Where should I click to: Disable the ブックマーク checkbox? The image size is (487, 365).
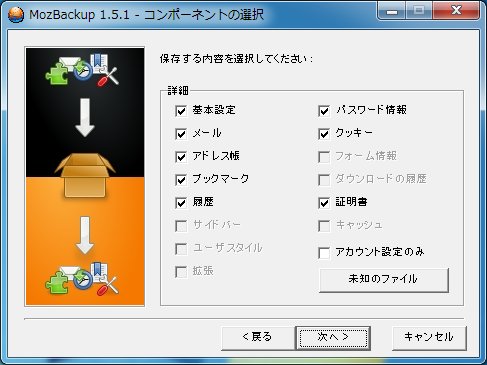click(181, 180)
